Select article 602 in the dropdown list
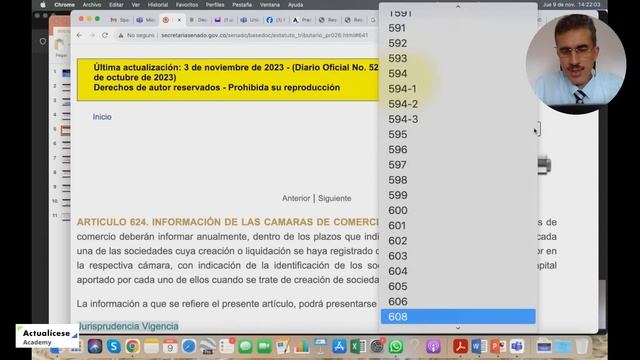Viewport: 640px width, 360px height. pyautogui.click(x=458, y=241)
